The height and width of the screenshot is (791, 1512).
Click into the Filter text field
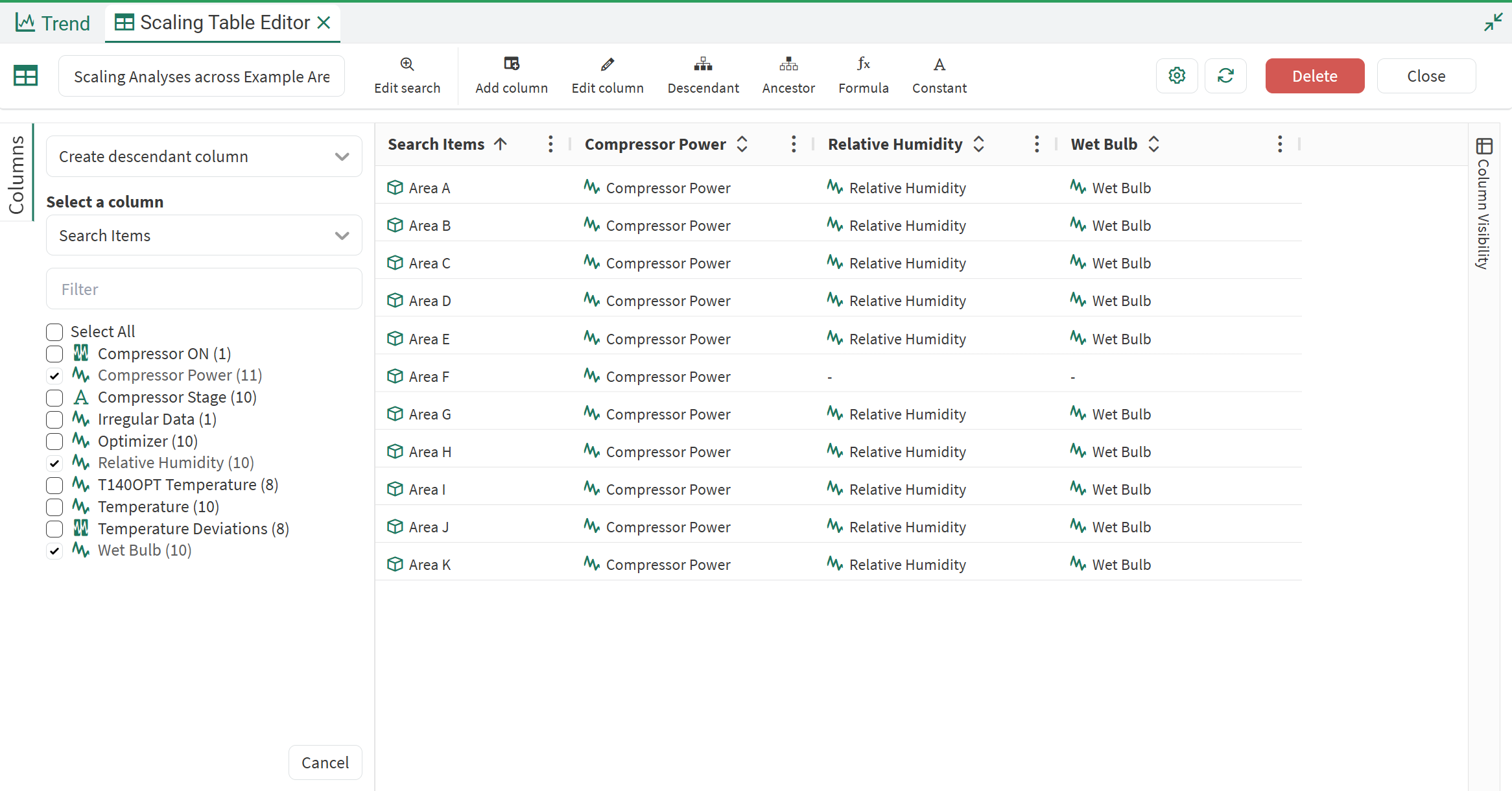pyautogui.click(x=204, y=289)
